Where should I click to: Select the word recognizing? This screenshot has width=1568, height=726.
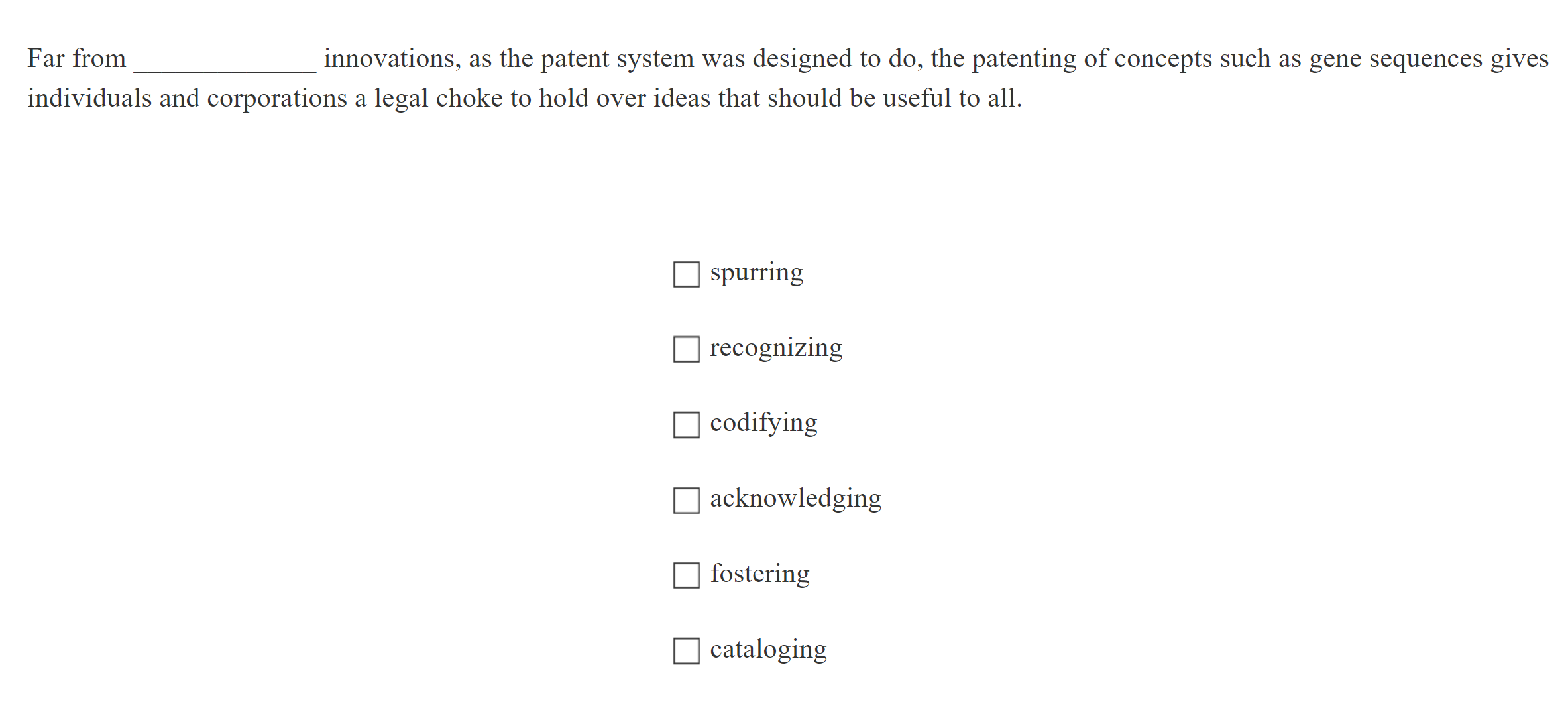pos(775,347)
